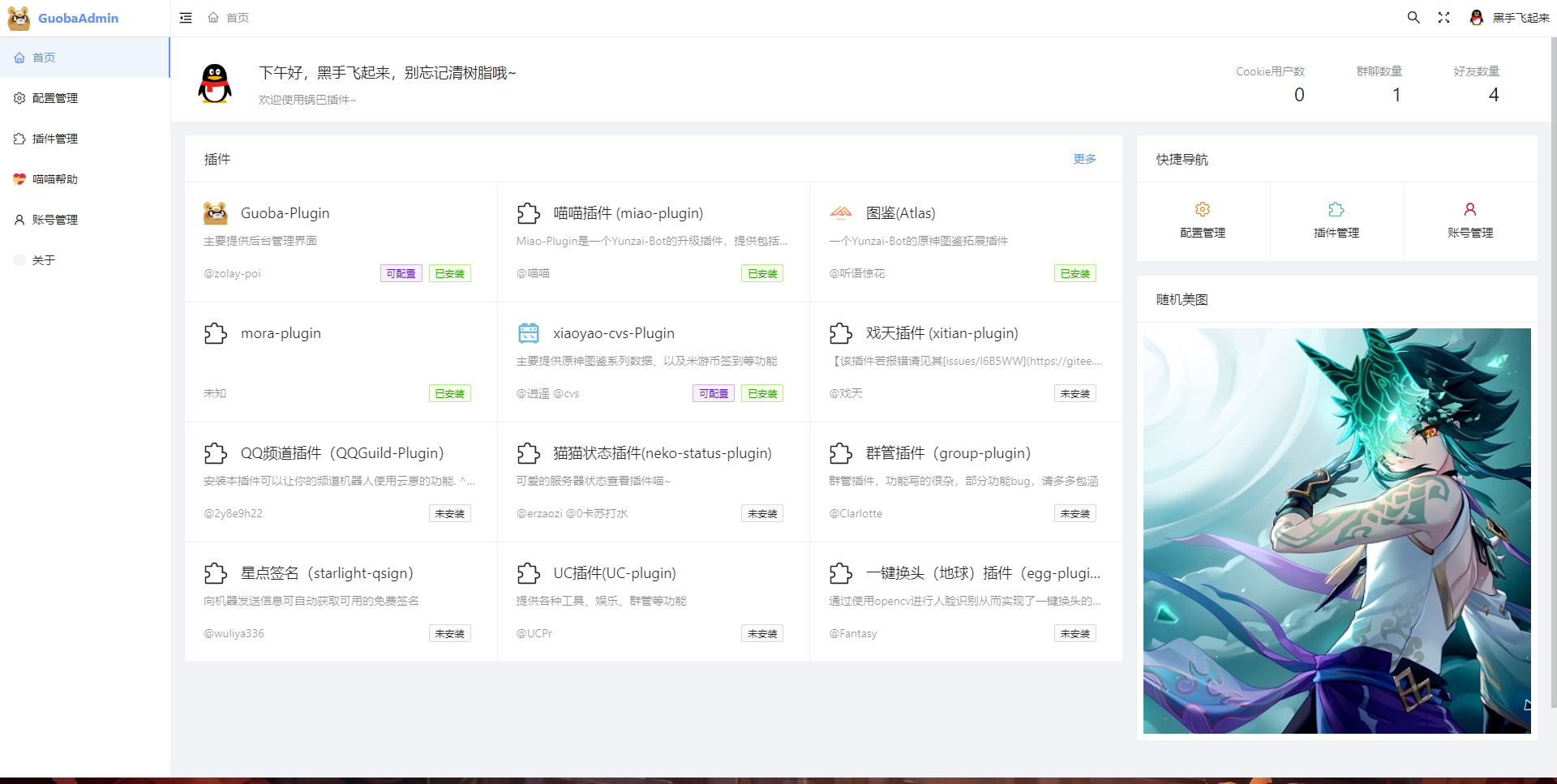Image resolution: width=1557 pixels, height=784 pixels.
Task: Go to 账号管理 in the sidebar
Action: [55, 220]
